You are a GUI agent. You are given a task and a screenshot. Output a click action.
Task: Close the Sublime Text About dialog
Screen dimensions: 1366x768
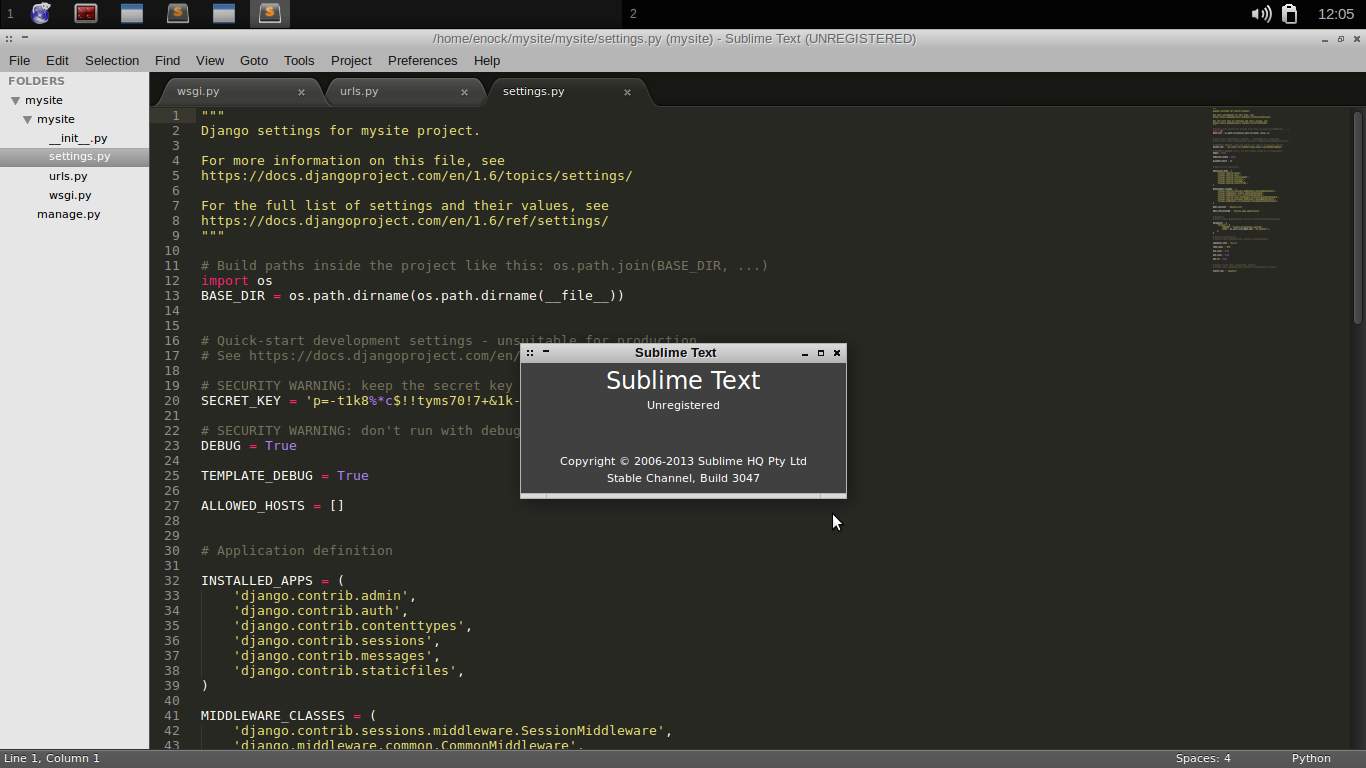837,353
